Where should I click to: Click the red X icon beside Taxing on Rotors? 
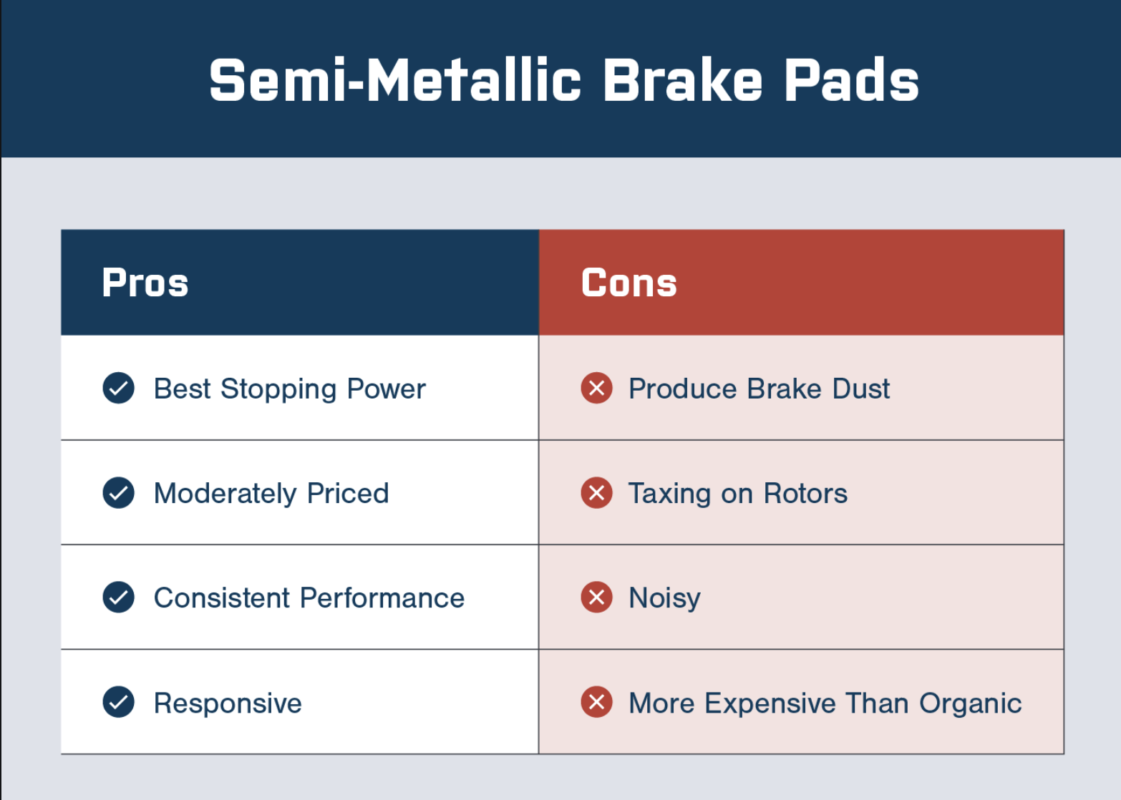pyautogui.click(x=596, y=493)
